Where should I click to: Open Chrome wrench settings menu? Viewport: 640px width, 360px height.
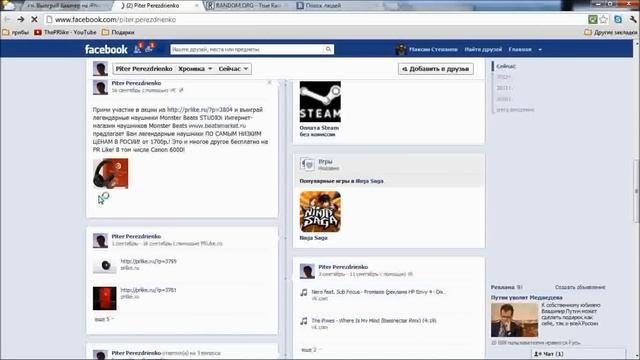coord(633,19)
